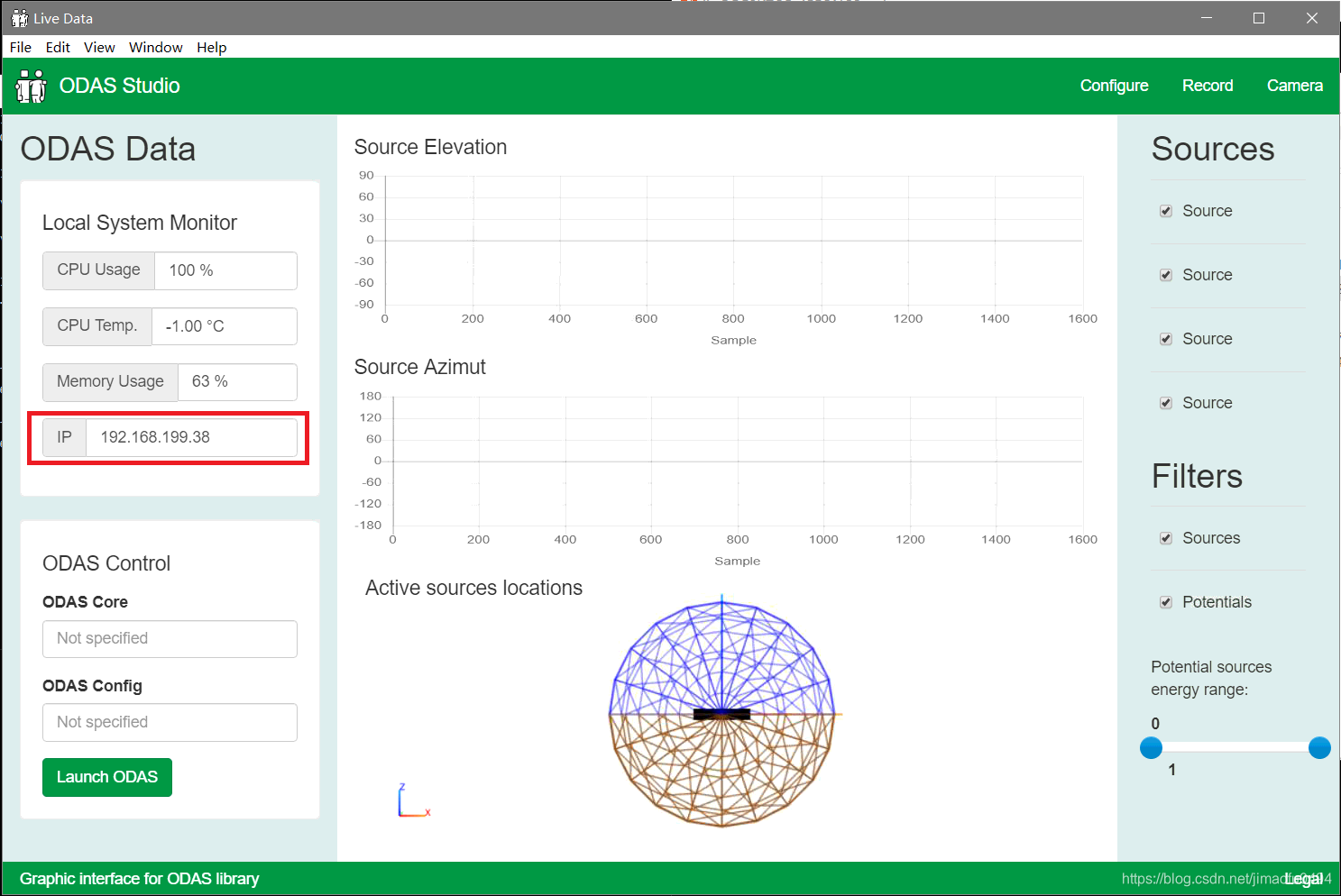Open the Camera page
The height and width of the screenshot is (896, 1341).
coord(1295,86)
